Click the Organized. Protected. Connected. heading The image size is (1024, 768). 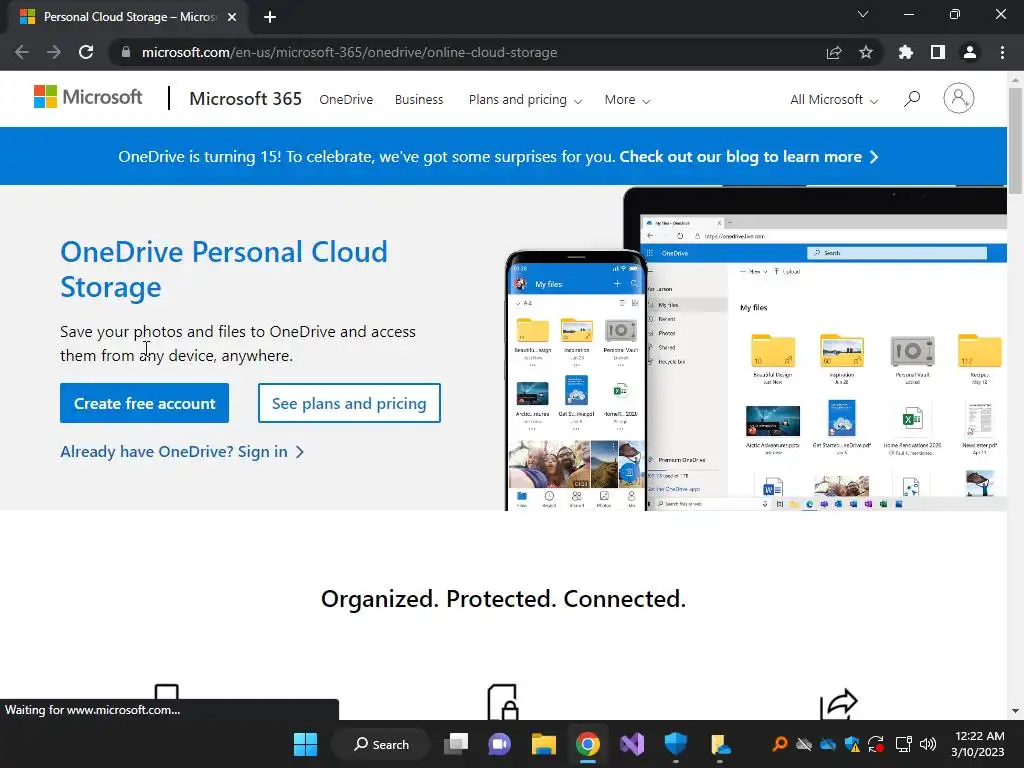pos(504,599)
